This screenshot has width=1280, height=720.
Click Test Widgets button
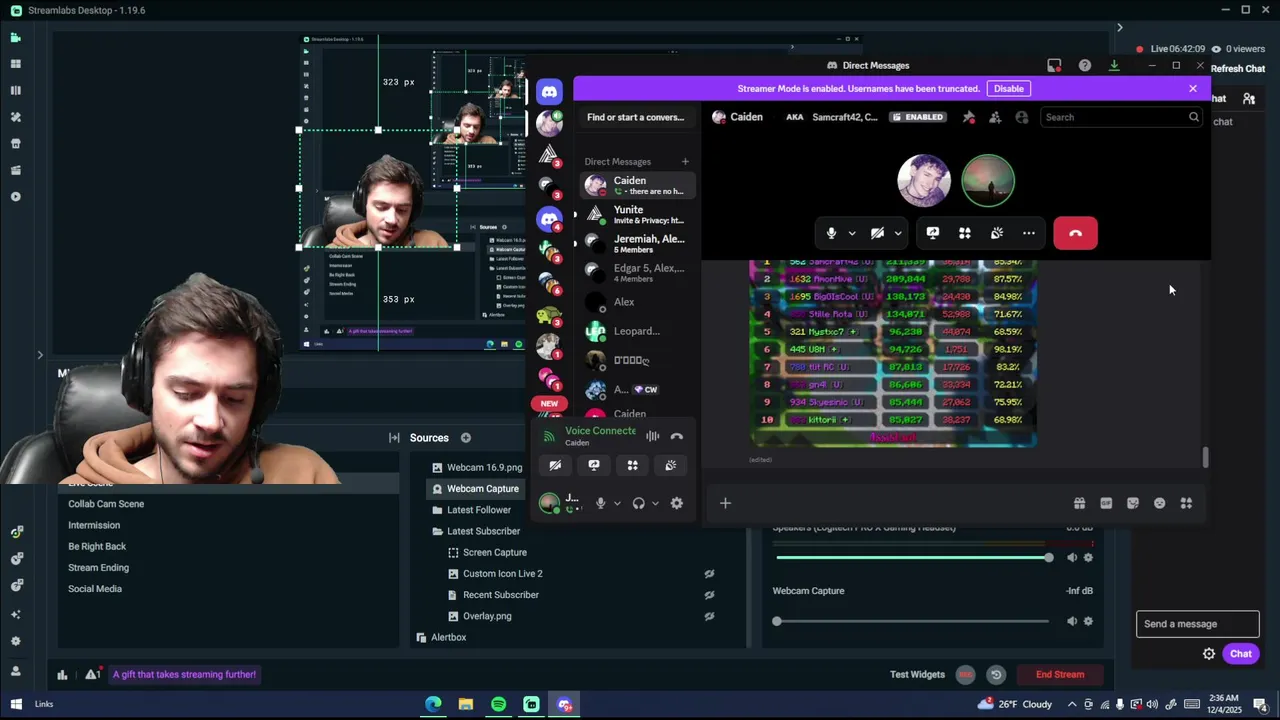pyautogui.click(x=917, y=674)
